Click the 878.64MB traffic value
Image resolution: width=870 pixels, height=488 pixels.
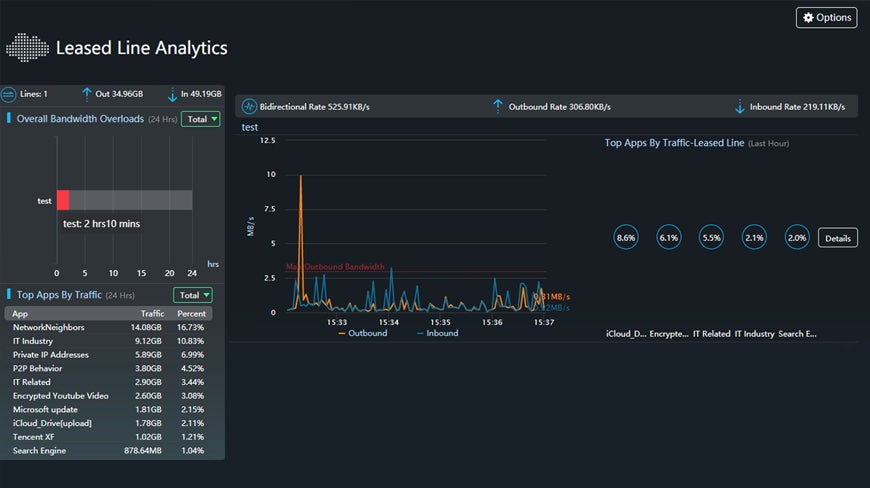tap(143, 450)
